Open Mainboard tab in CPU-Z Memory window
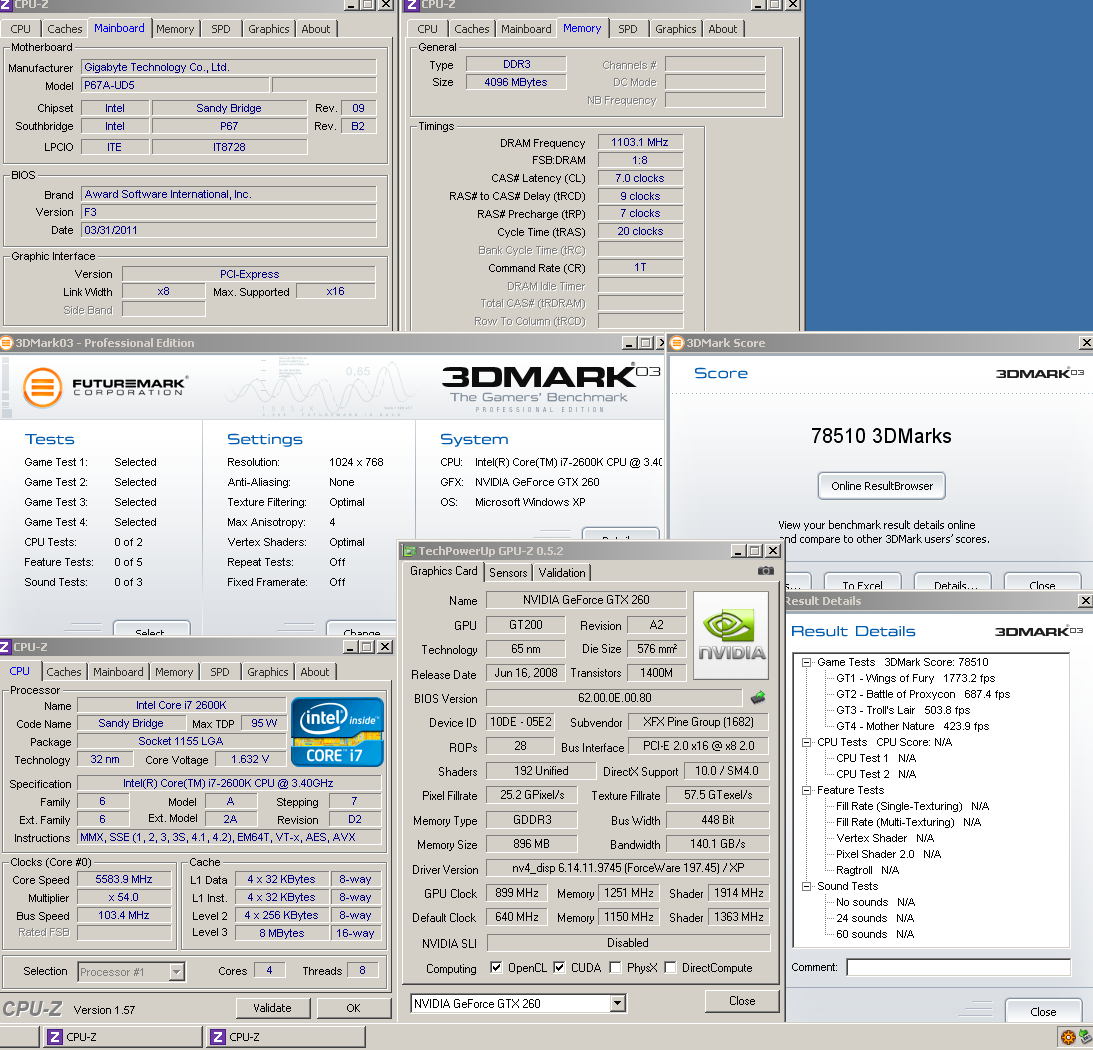1093x1050 pixels. tap(526, 29)
